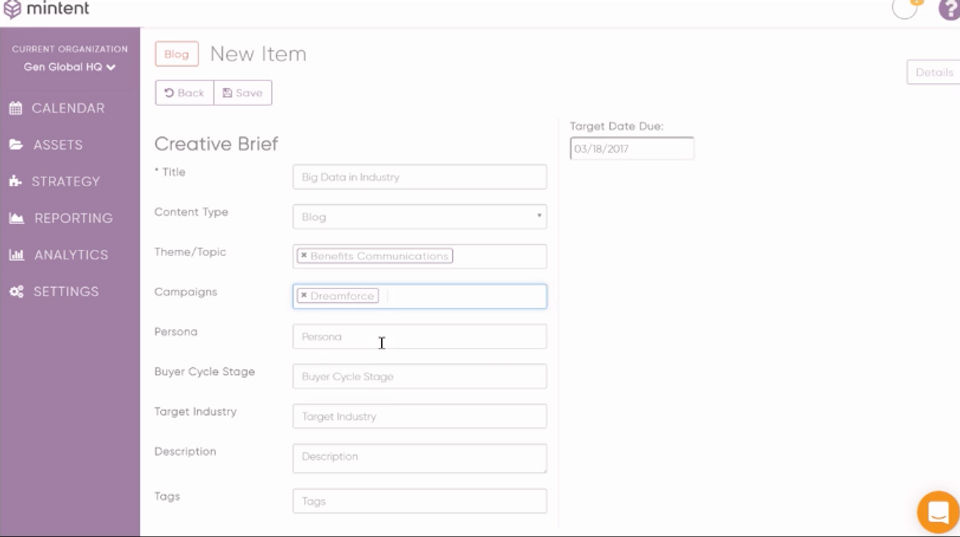Open the user avatar at top right
This screenshot has width=960, height=537.
click(905, 9)
